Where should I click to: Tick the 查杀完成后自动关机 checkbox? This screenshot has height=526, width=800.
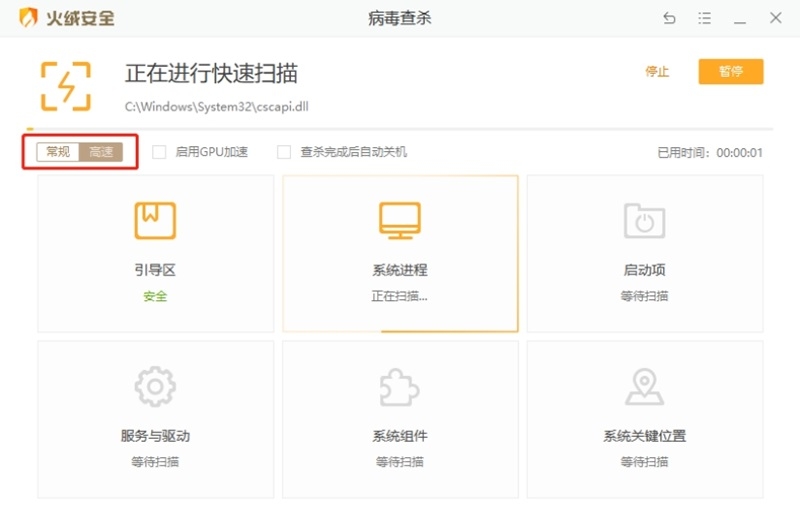pos(284,152)
